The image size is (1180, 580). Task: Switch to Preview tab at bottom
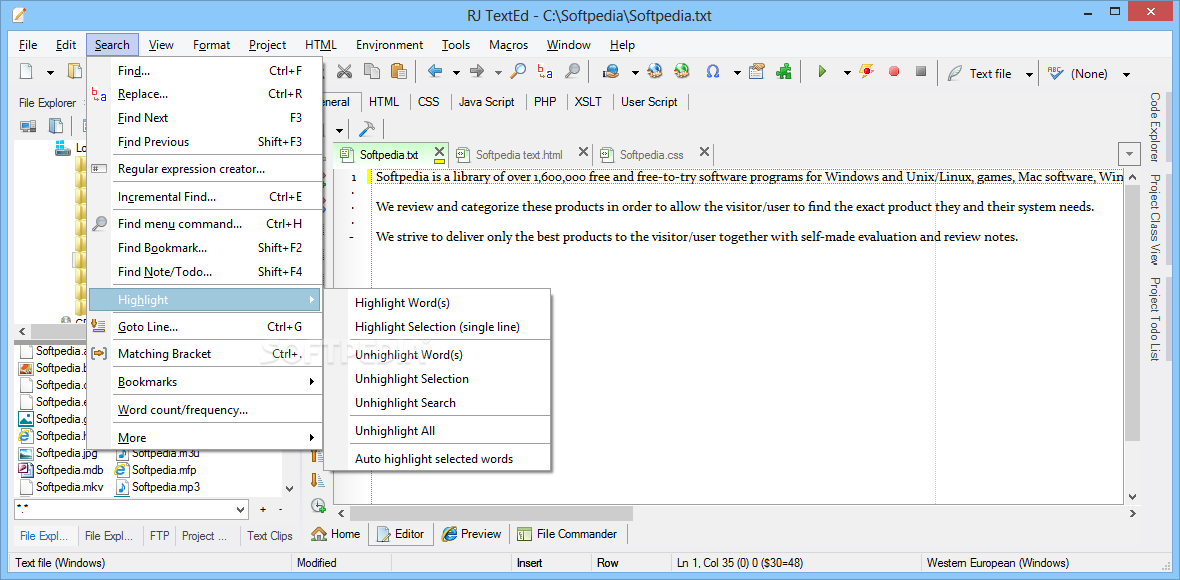tap(472, 534)
